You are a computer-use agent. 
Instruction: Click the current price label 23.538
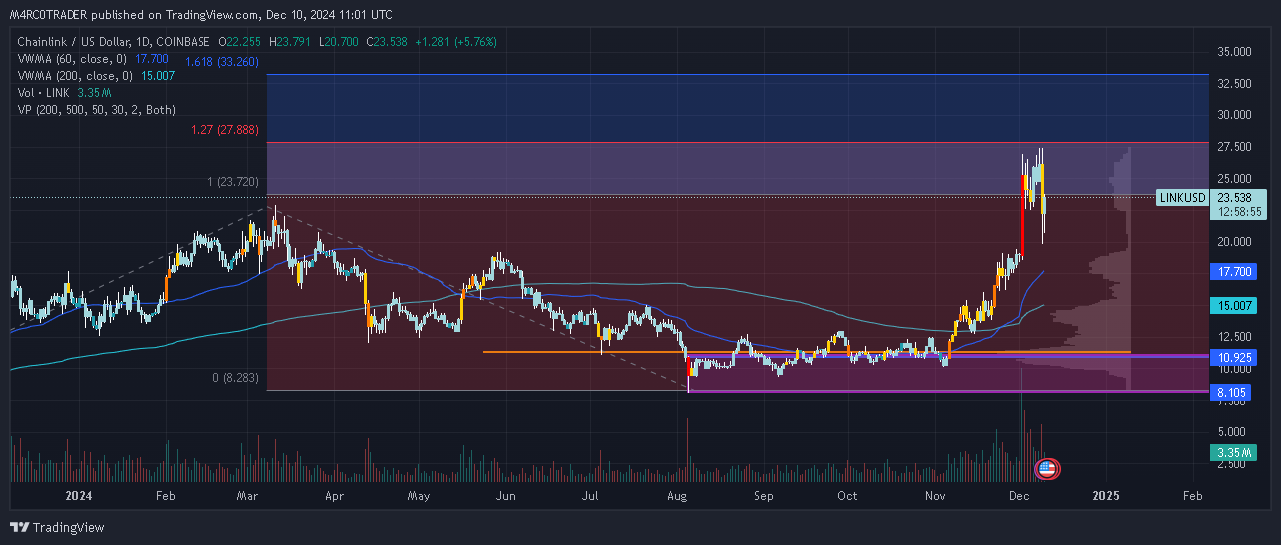(x=1237, y=198)
